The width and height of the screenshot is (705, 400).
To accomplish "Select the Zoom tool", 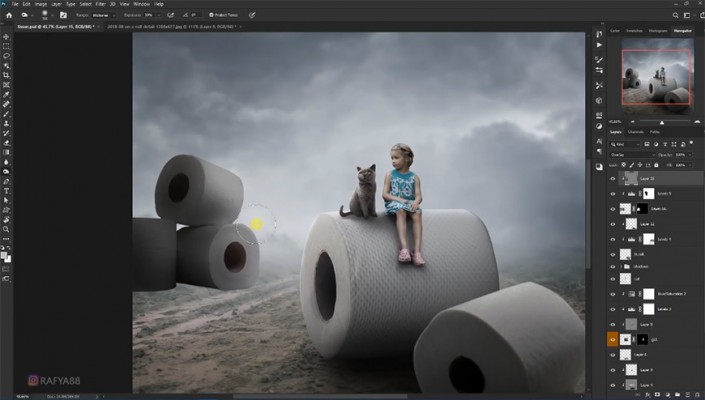I will pyautogui.click(x=6, y=230).
